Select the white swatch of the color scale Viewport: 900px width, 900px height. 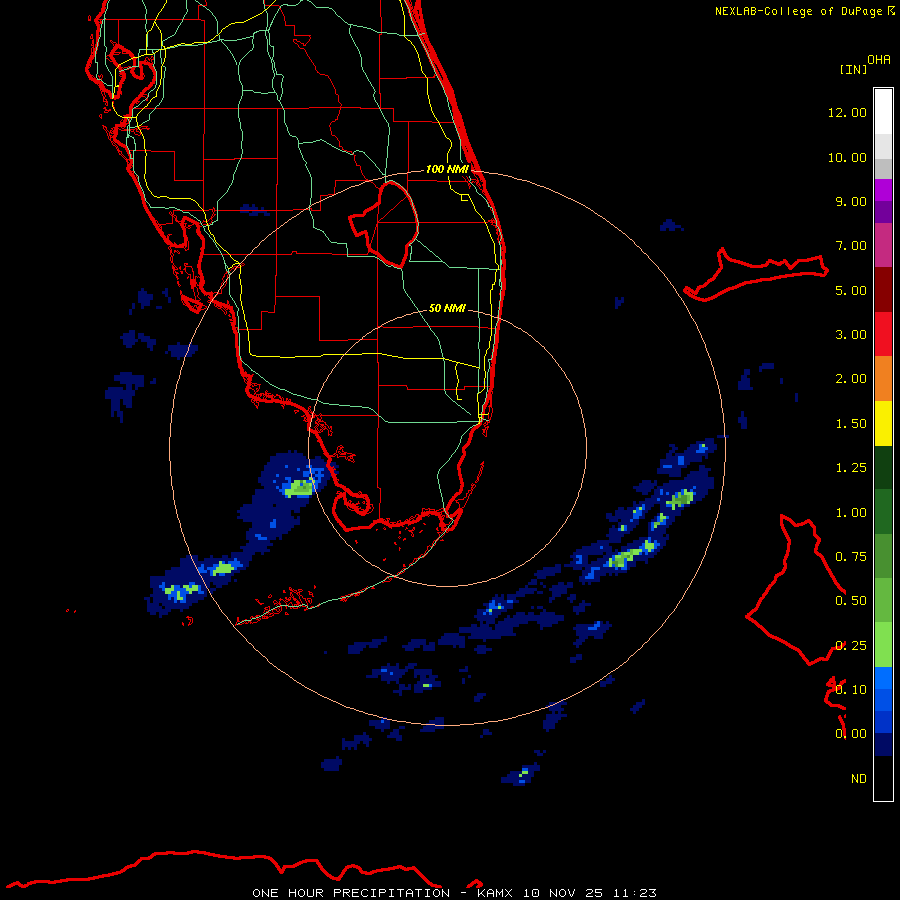(x=883, y=112)
